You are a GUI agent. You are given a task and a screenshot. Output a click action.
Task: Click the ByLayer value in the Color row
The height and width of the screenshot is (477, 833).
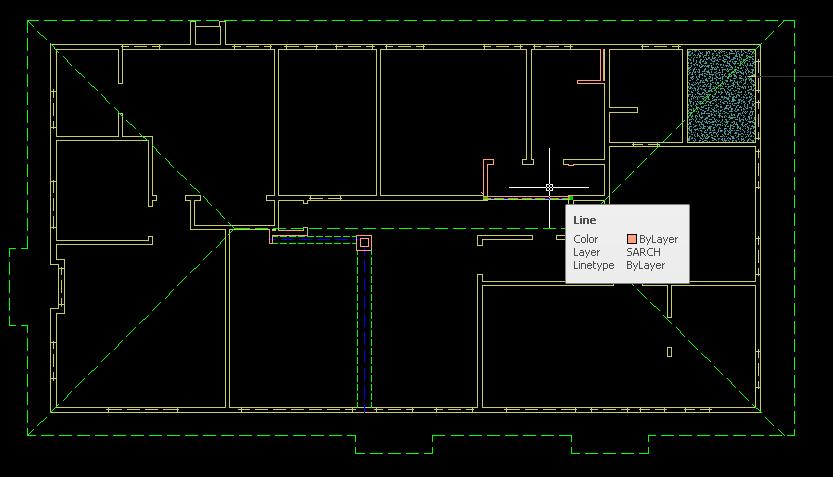coord(658,239)
